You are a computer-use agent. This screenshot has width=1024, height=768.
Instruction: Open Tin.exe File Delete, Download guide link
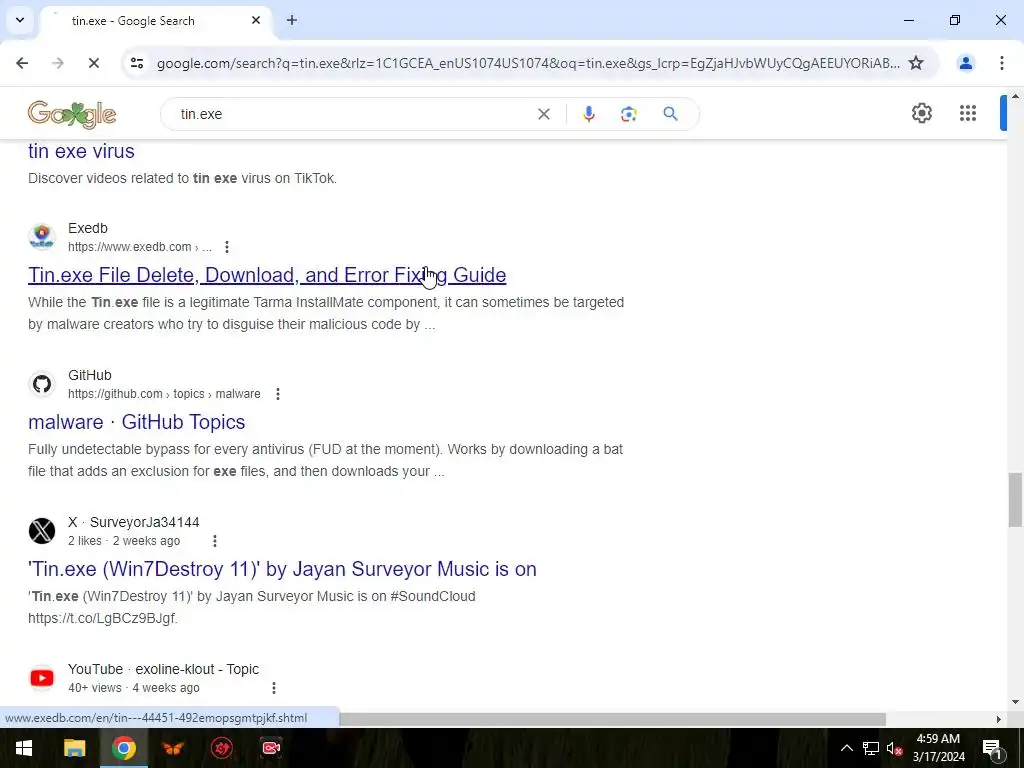click(267, 275)
